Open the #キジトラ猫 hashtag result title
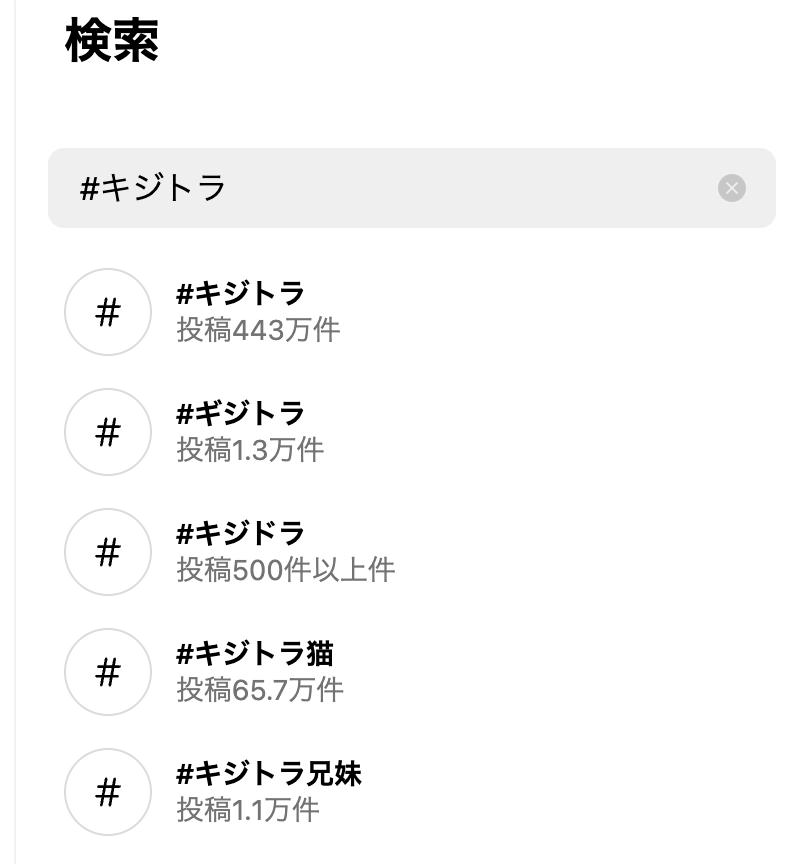790x864 pixels. (254, 654)
